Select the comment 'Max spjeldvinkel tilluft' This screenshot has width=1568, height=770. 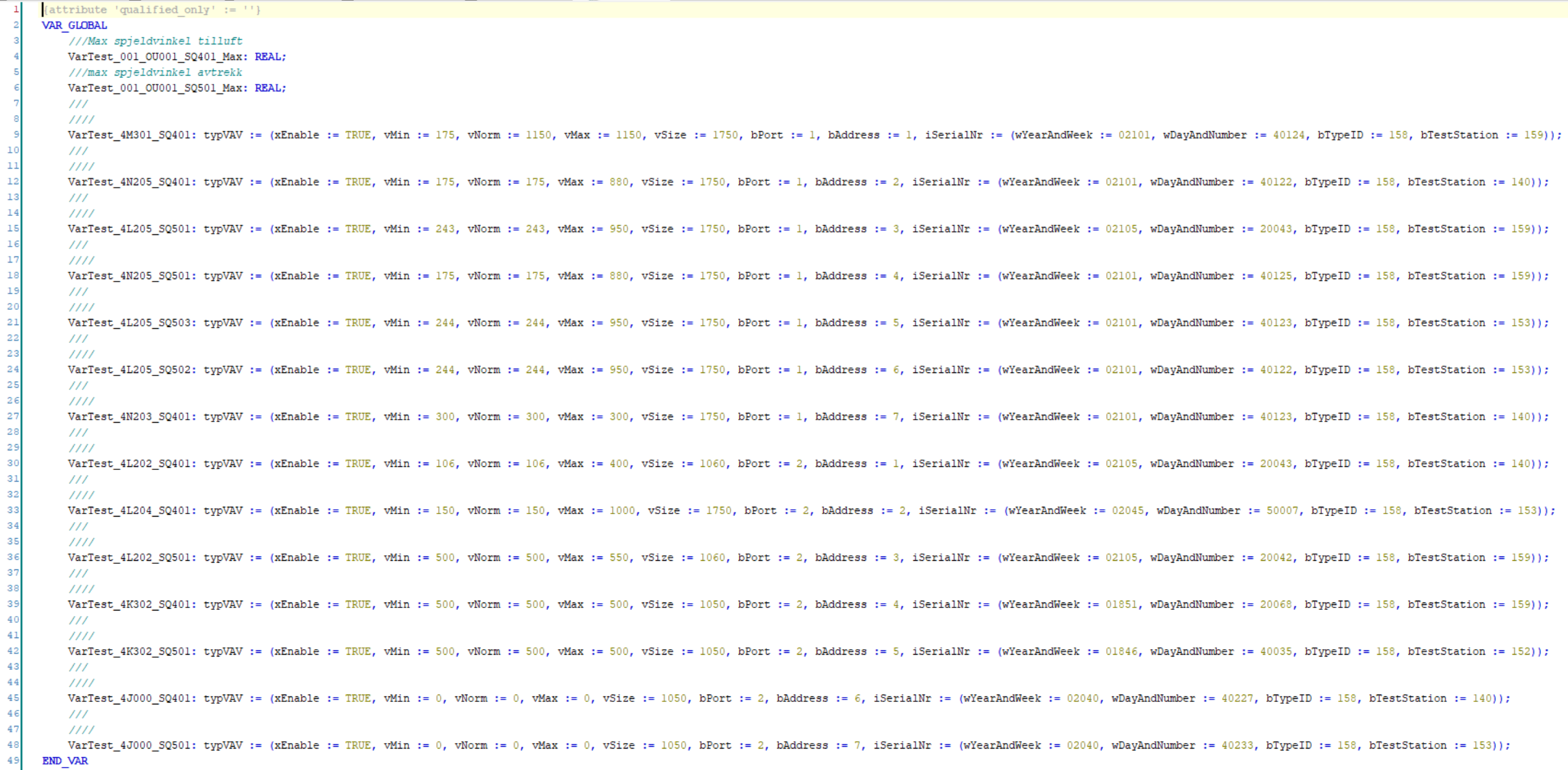(x=156, y=41)
